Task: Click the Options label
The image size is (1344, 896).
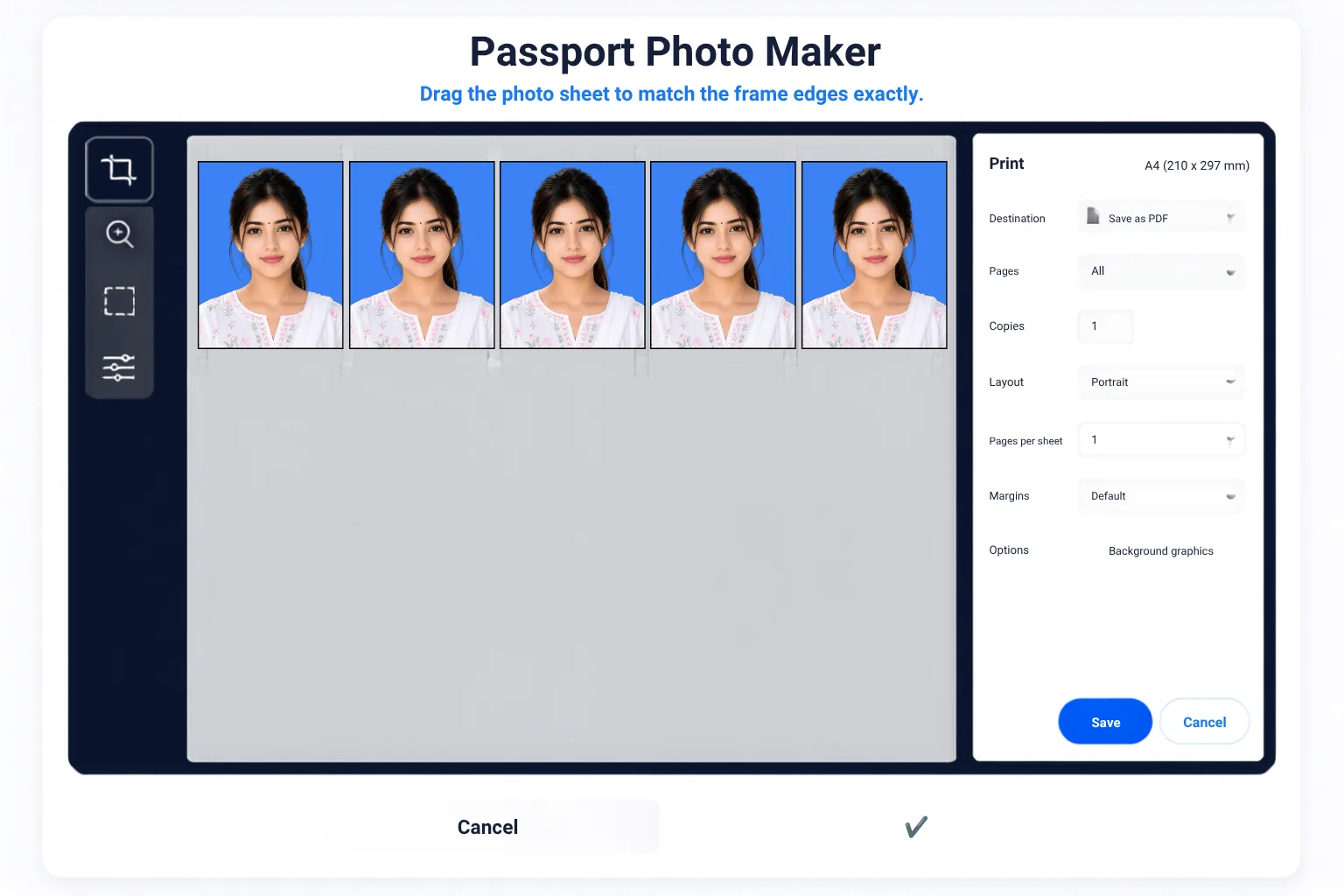Action: click(1008, 550)
